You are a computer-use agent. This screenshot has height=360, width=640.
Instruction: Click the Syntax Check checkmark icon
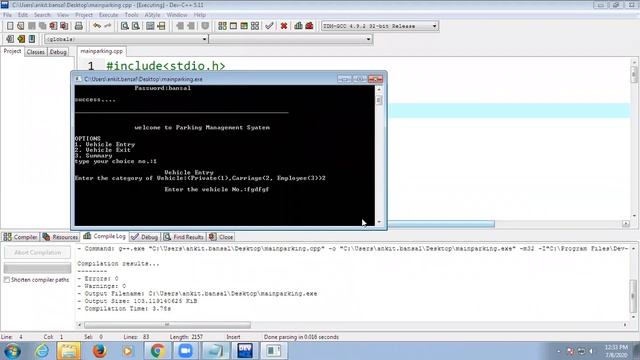[x=269, y=26]
